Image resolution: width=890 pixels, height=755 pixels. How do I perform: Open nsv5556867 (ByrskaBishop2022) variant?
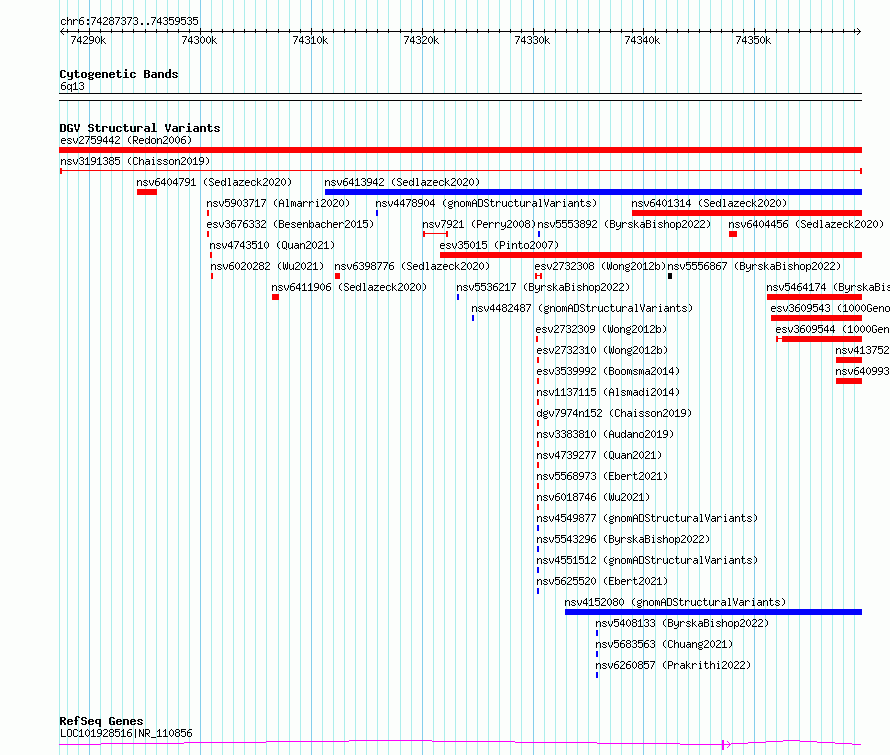pyautogui.click(x=754, y=266)
